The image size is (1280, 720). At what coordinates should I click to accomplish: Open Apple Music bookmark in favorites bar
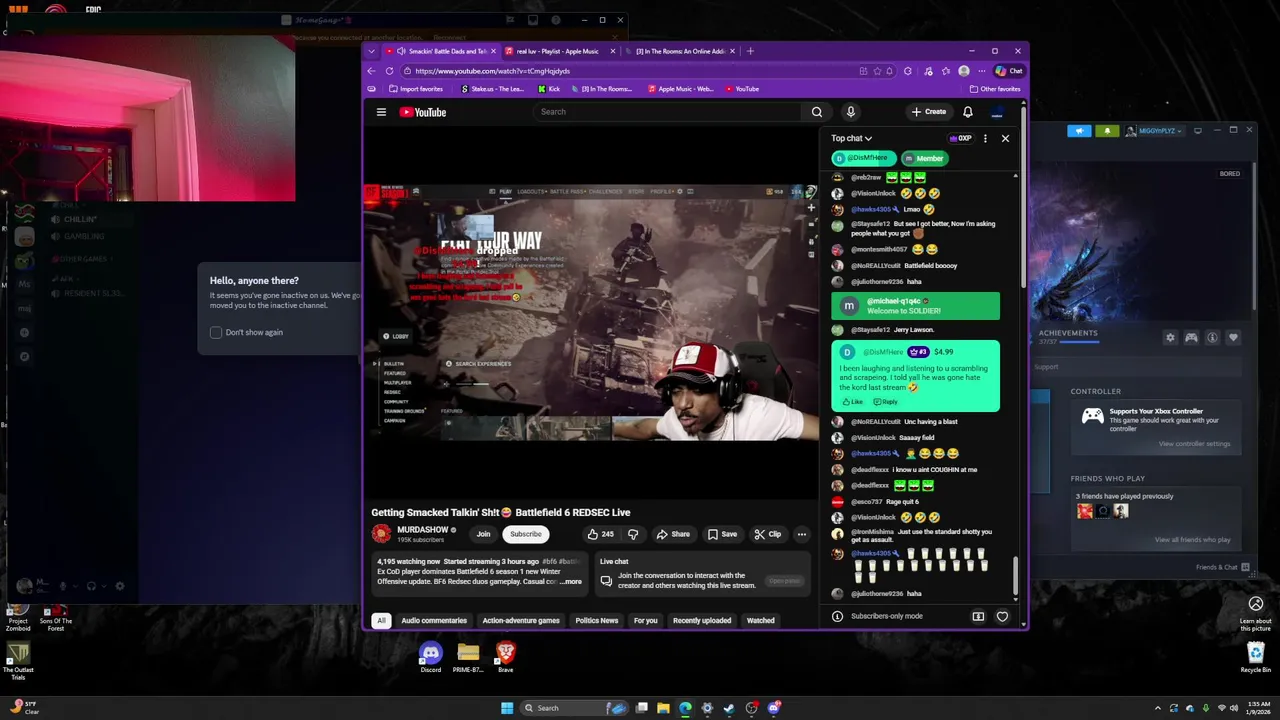tap(680, 89)
